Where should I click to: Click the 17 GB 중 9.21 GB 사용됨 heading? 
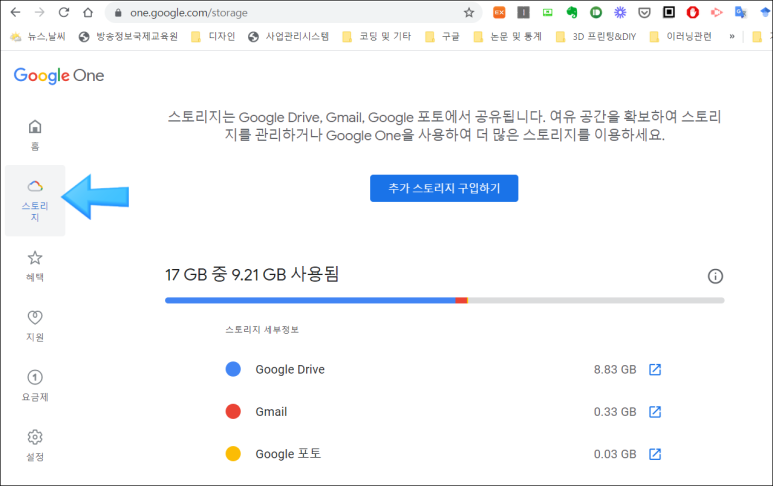point(252,275)
